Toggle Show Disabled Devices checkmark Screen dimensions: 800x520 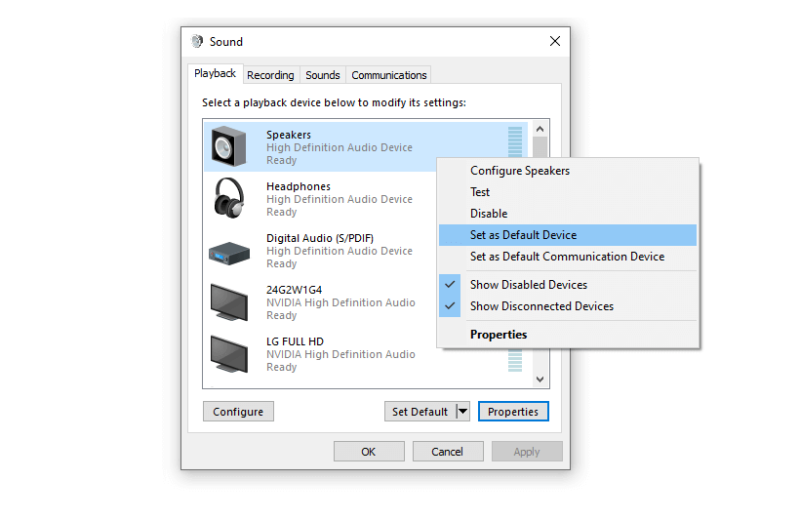click(449, 285)
